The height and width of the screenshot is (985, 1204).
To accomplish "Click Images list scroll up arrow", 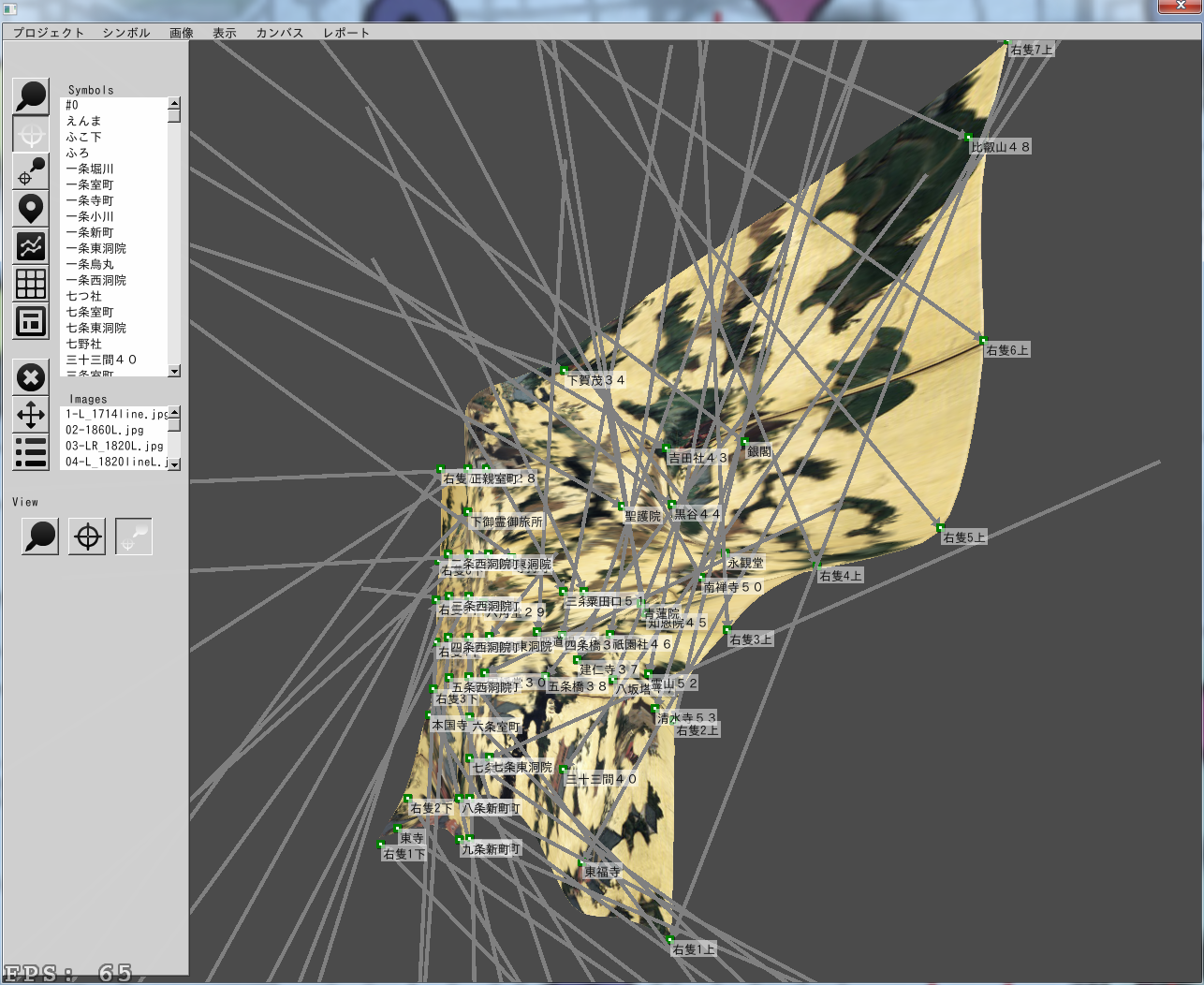I will [x=174, y=413].
